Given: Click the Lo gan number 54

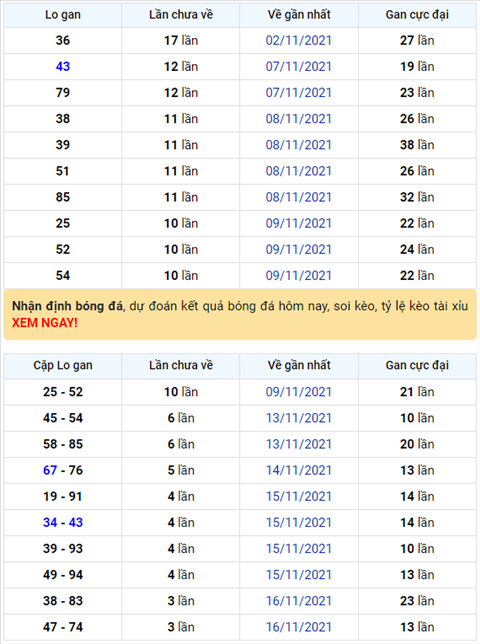Looking at the screenshot, I should point(63,275).
